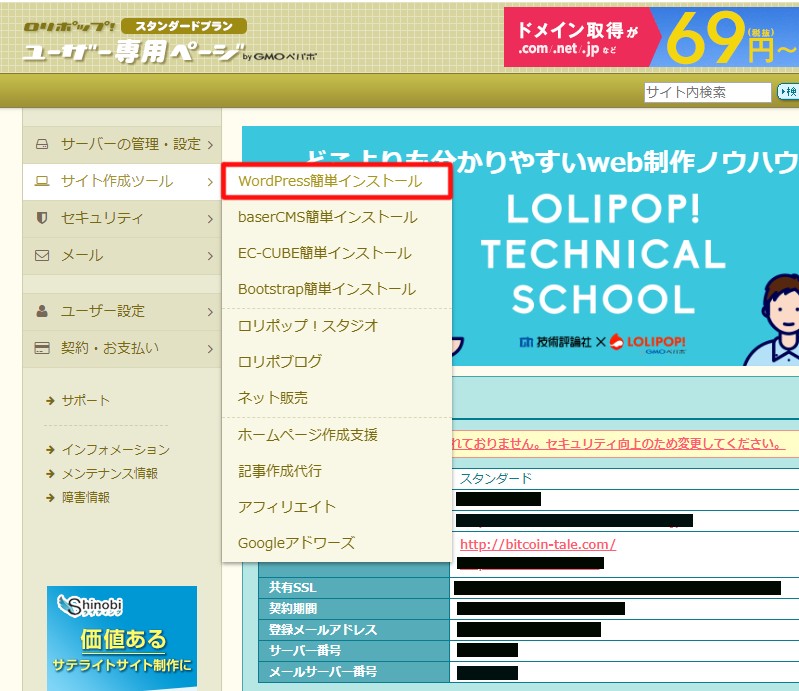Screen dimensions: 799x691
Task: Go to the メンテナンス情報 link
Action: [x=110, y=473]
